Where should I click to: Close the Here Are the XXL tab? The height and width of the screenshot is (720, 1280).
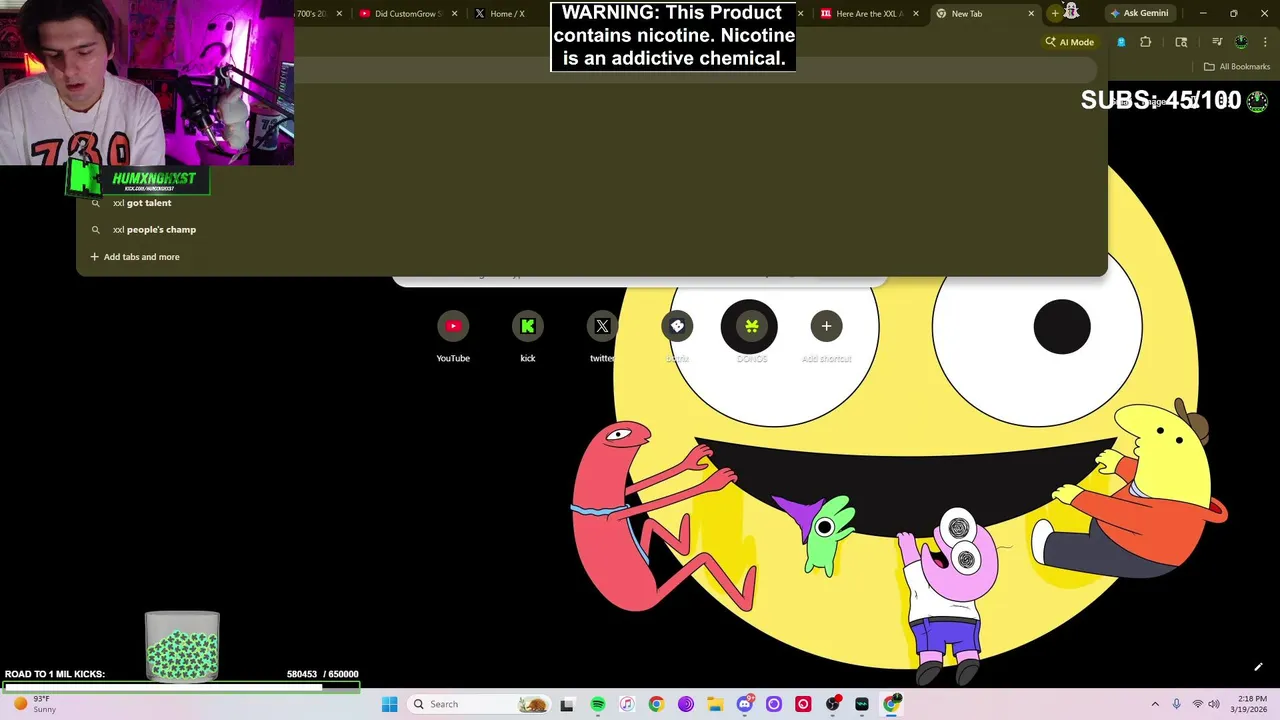tap(915, 13)
